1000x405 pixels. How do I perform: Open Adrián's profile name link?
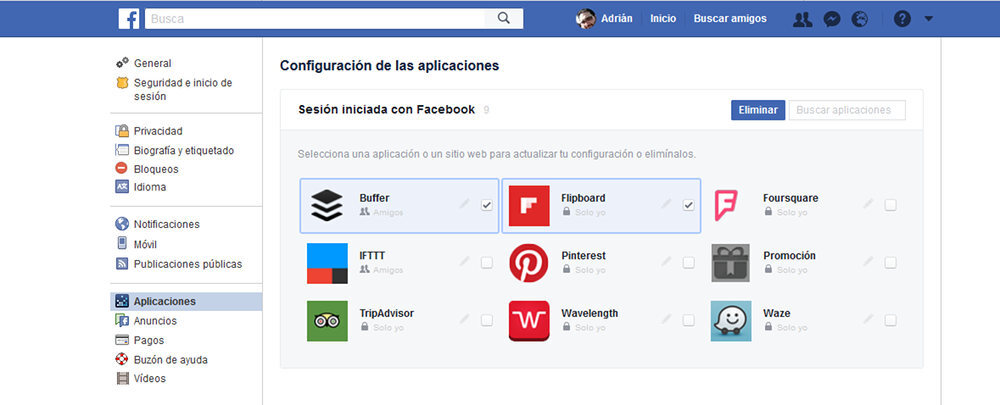617,18
